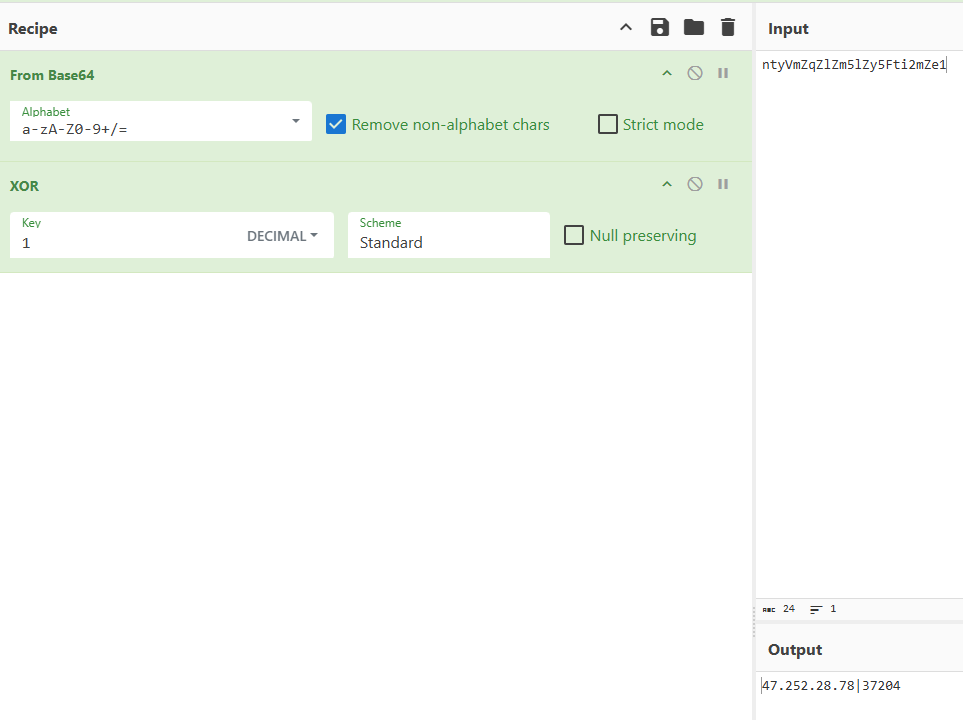Enable Null preserving option
Image resolution: width=963 pixels, height=720 pixels.
[x=574, y=236]
